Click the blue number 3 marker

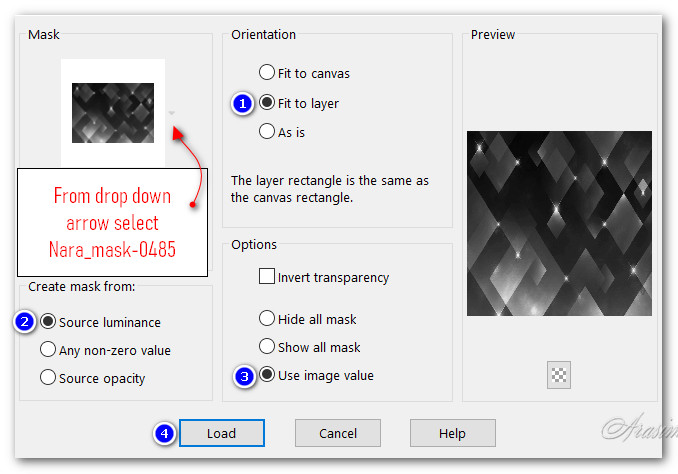coord(243,376)
